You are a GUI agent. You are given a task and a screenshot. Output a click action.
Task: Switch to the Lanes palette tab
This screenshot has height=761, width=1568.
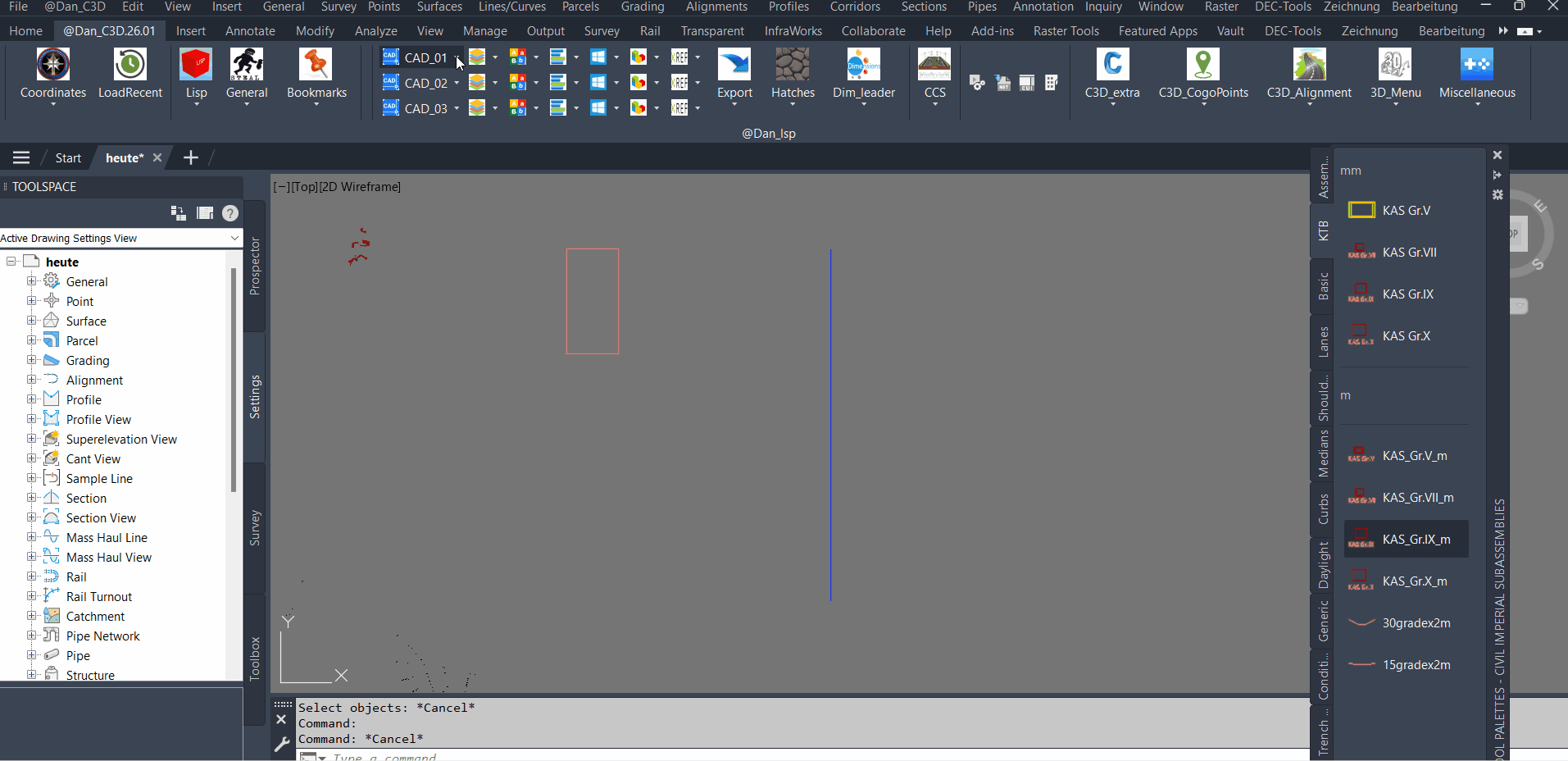pos(1323,342)
